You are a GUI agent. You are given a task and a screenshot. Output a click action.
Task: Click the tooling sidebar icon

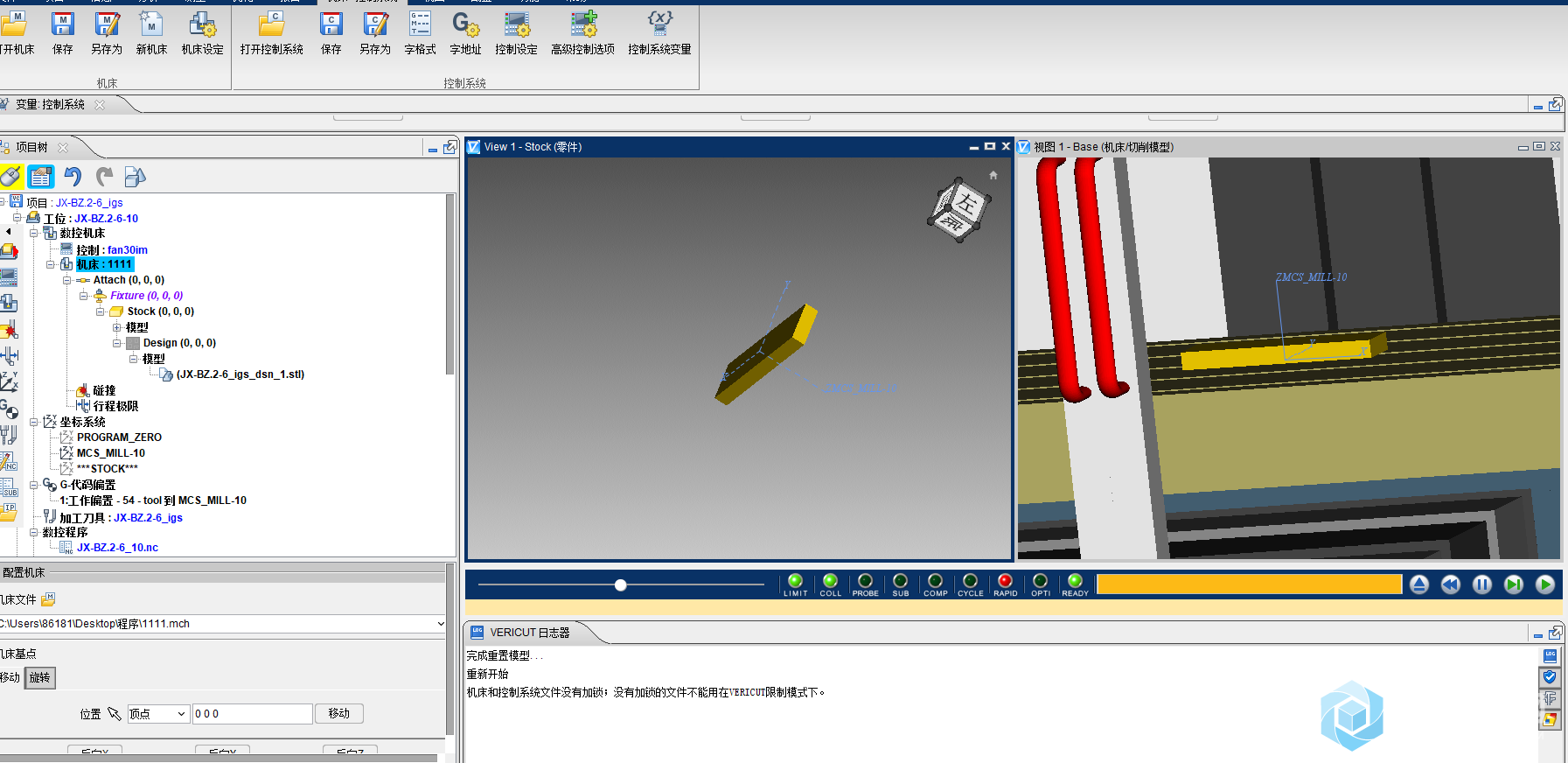coord(9,434)
